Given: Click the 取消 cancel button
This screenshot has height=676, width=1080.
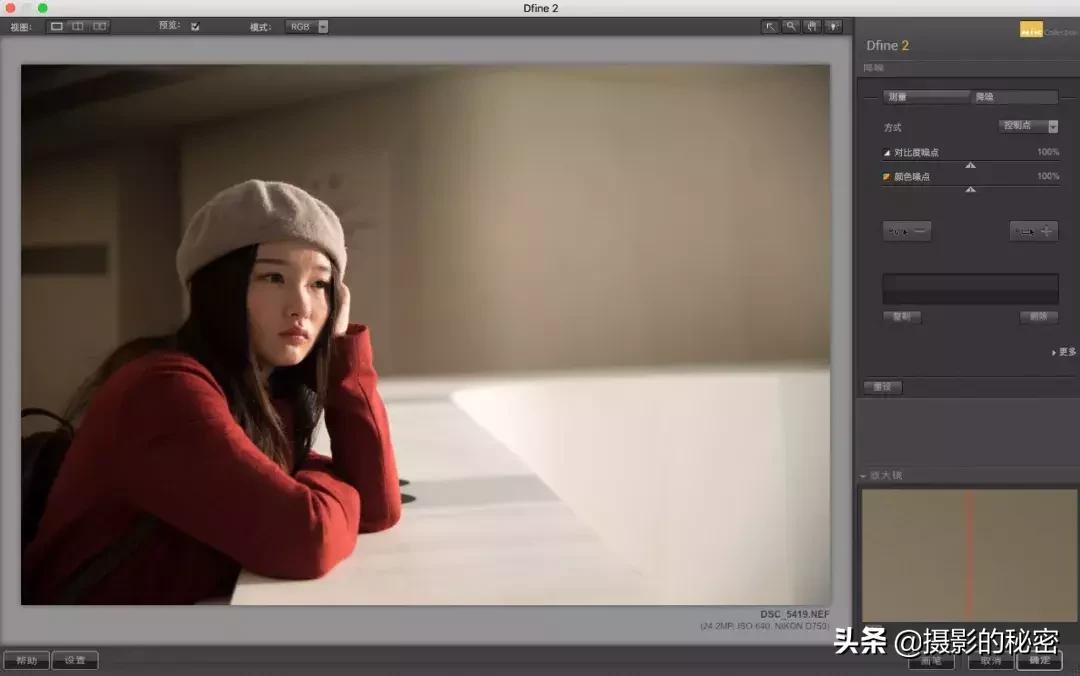Looking at the screenshot, I should pos(990,661).
